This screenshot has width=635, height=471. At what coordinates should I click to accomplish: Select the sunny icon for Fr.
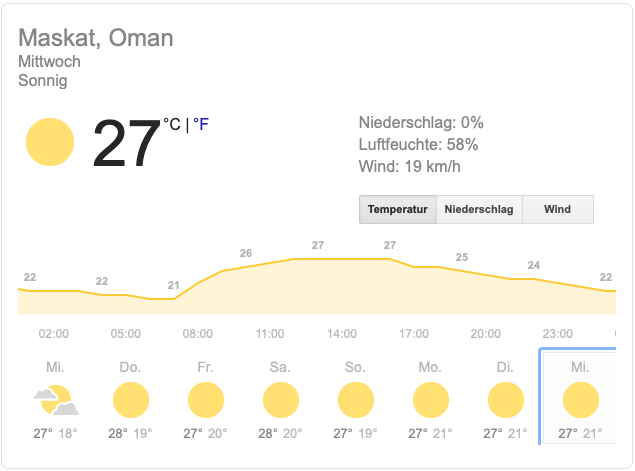(x=206, y=400)
